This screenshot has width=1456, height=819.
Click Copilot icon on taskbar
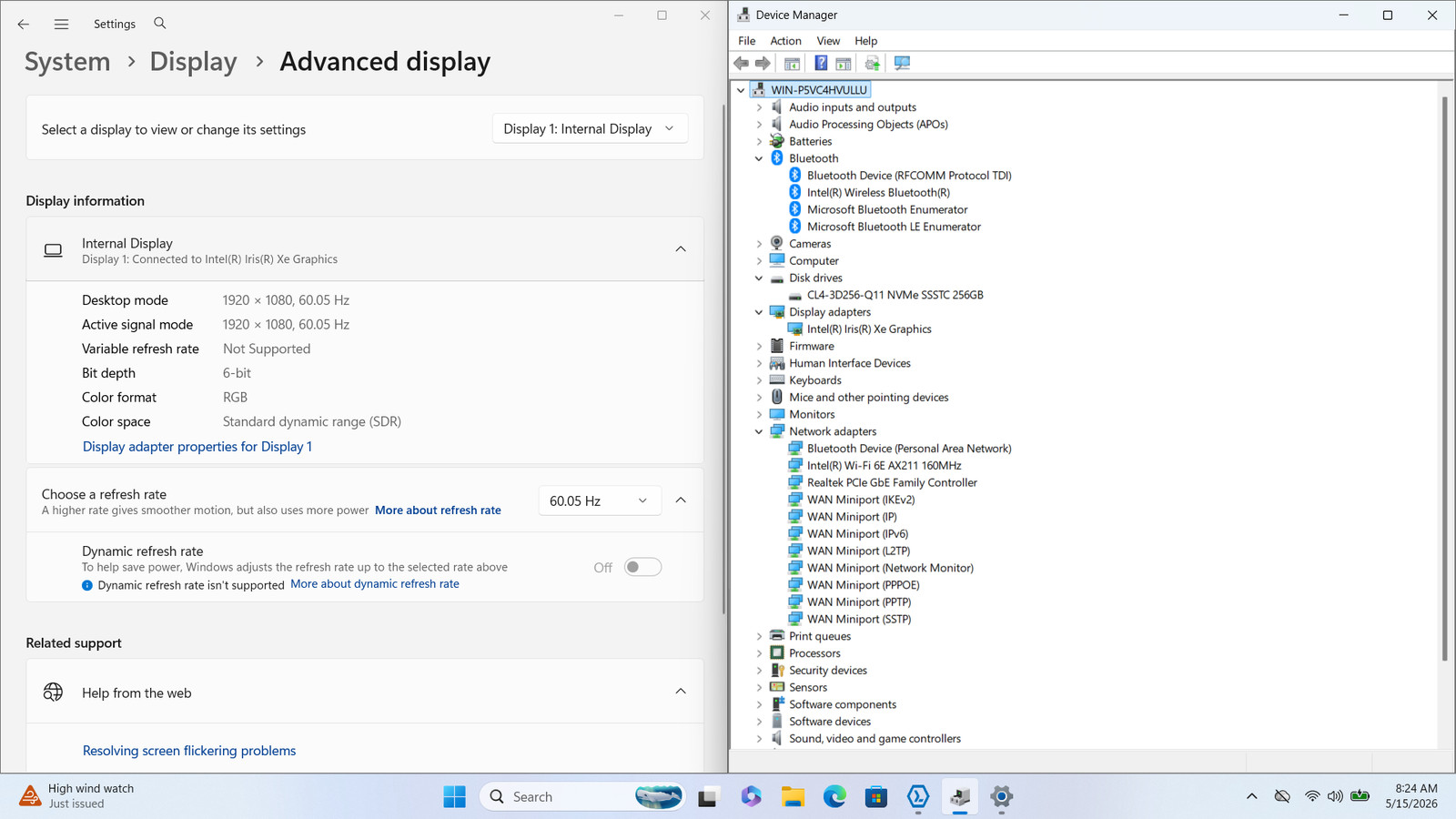pos(751,796)
